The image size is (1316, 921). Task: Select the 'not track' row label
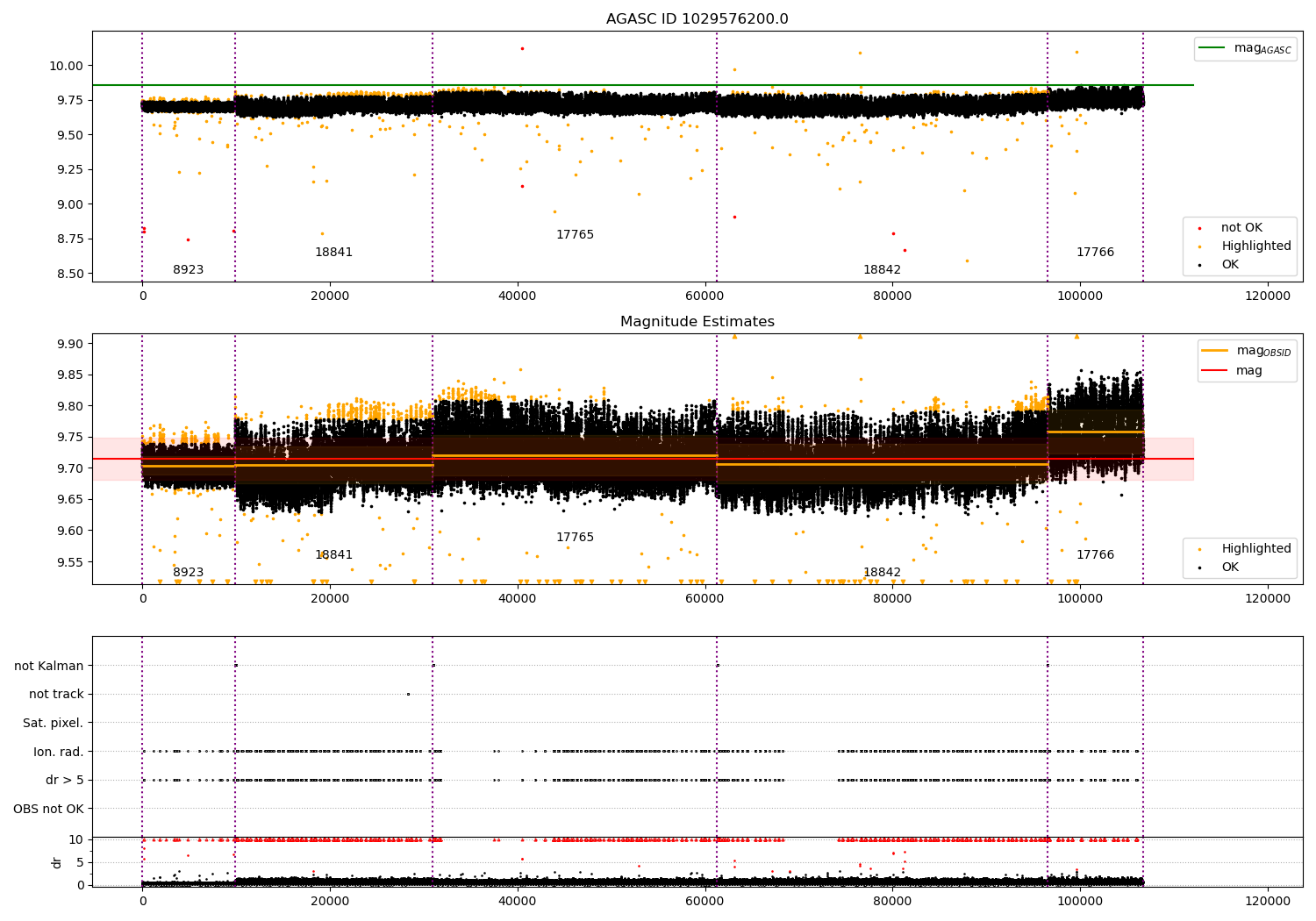pyautogui.click(x=56, y=695)
